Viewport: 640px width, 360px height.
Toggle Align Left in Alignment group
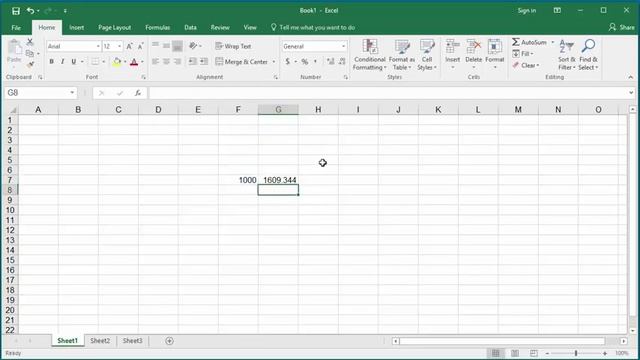click(155, 62)
